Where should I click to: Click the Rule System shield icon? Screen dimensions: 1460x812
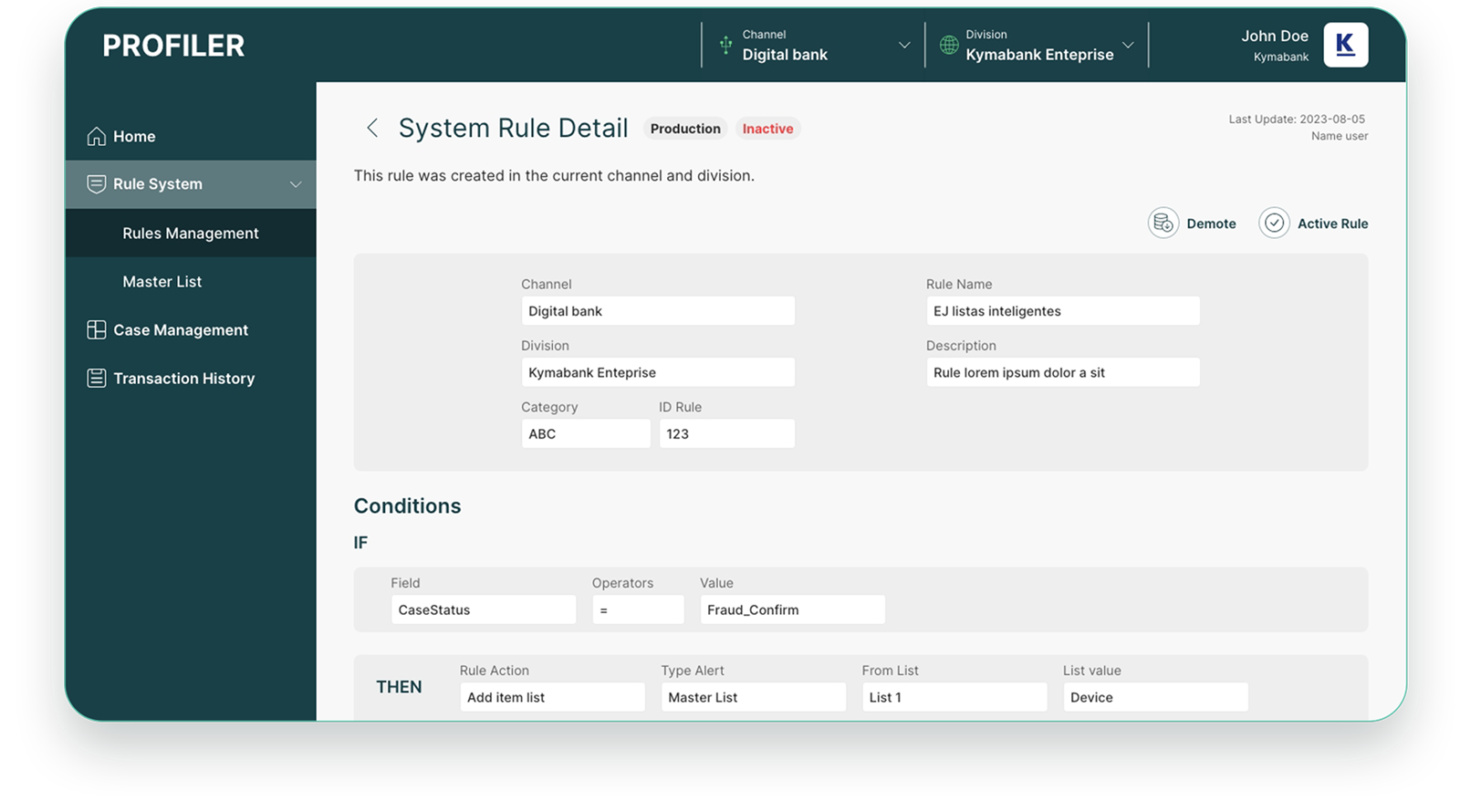click(96, 184)
